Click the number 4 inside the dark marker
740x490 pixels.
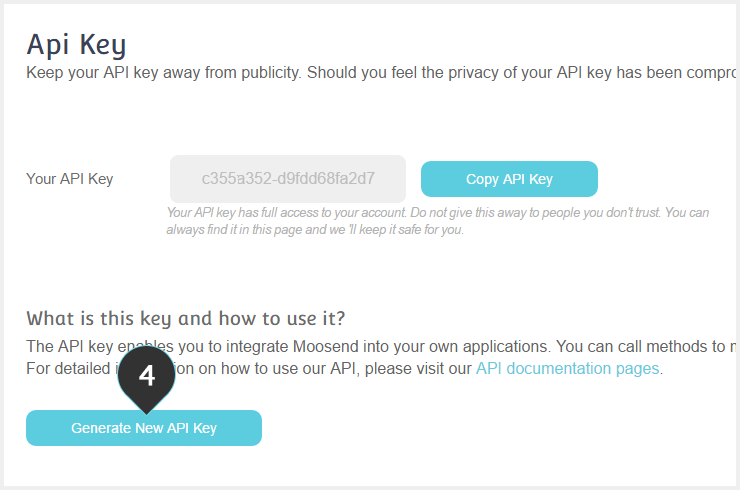coord(147,376)
